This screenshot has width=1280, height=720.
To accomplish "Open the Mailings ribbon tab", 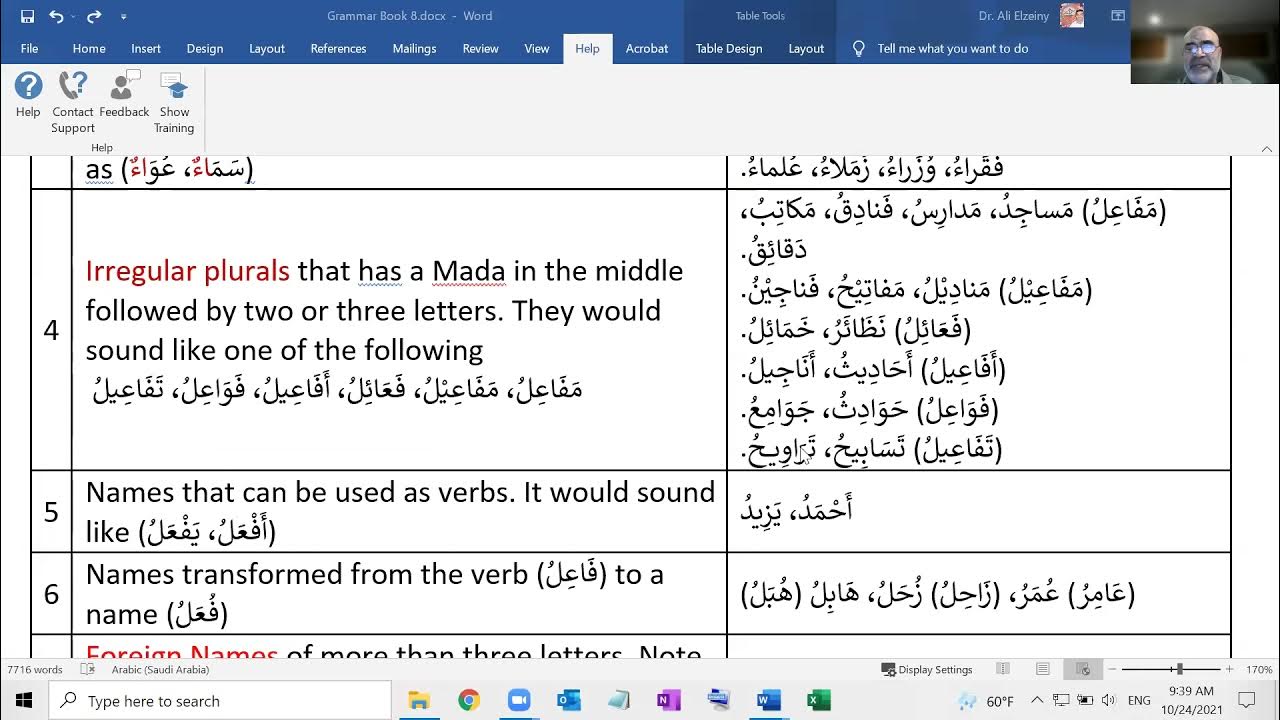I will click(x=414, y=48).
